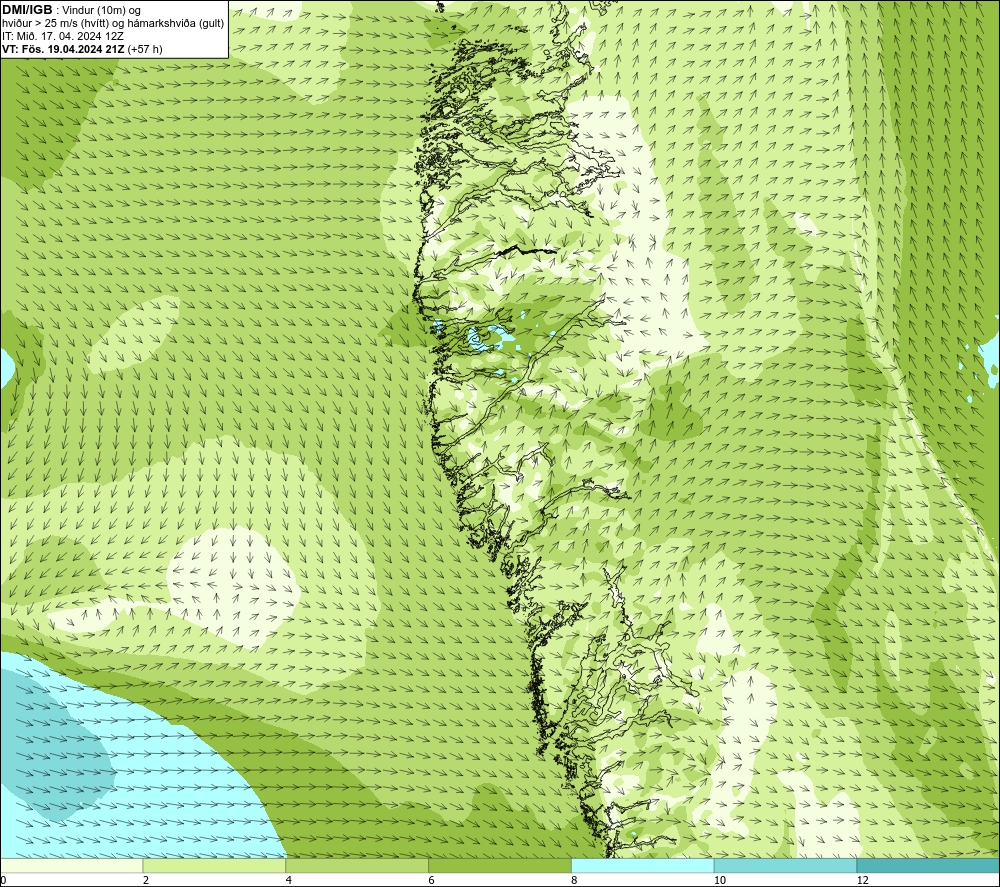Click the 'IT: Mið. 17. 04. 2024 12Z' line

tap(62, 36)
